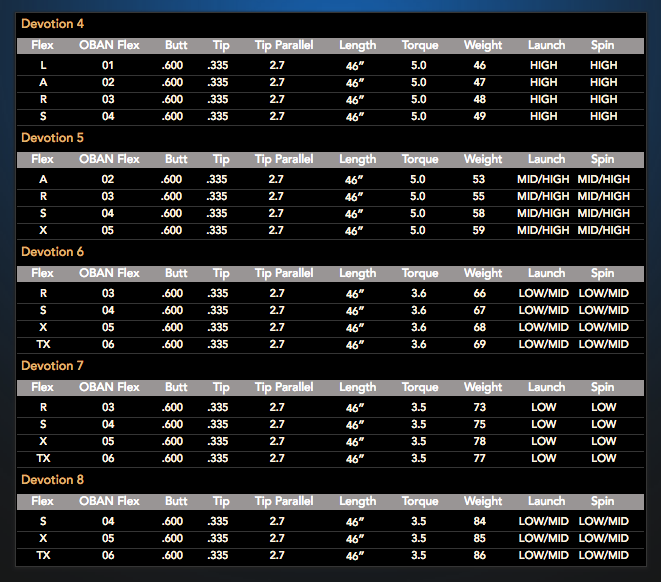This screenshot has width=661, height=582.
Task: Click tip parallel 2.7 in Devotion 6 row X
Action: coord(277,327)
